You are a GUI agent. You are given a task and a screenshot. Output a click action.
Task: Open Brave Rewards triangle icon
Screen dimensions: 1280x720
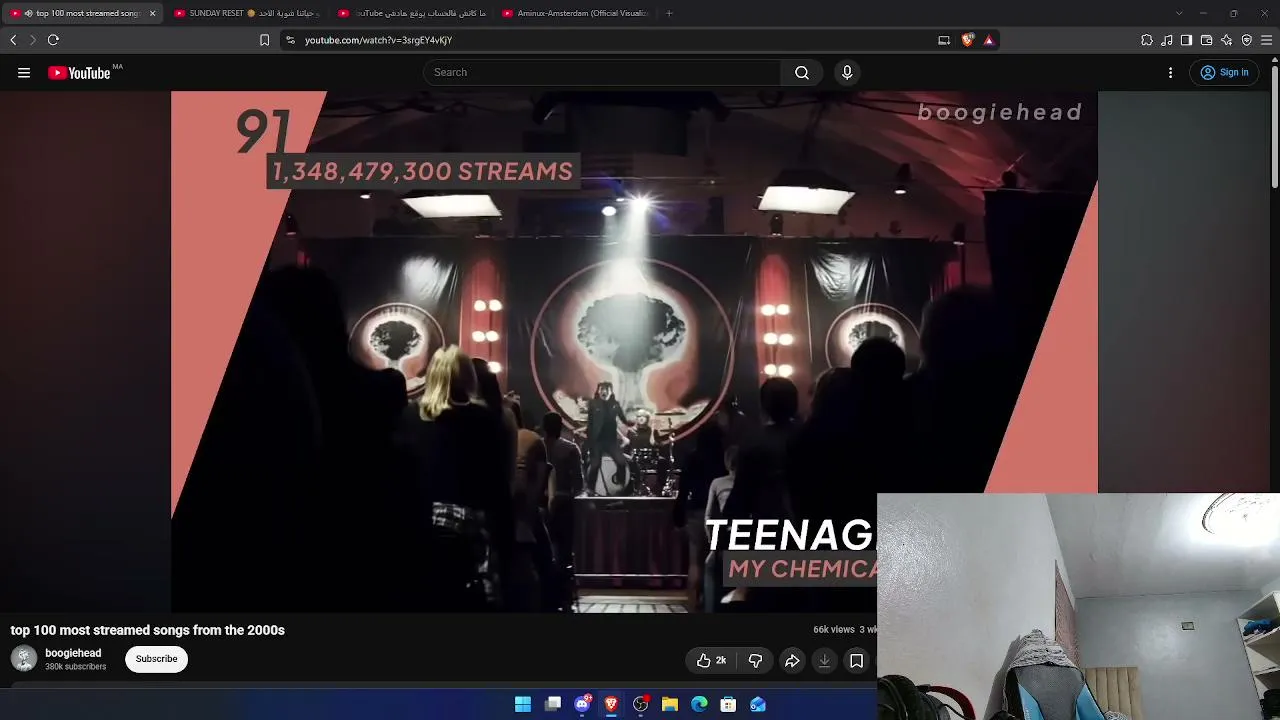pos(989,40)
